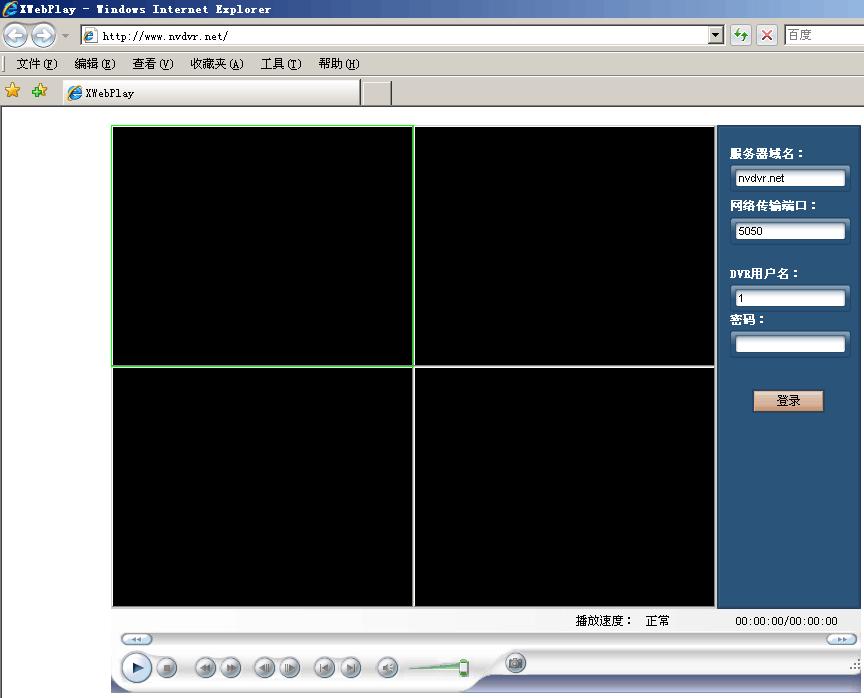Click the rewind button

[205, 667]
